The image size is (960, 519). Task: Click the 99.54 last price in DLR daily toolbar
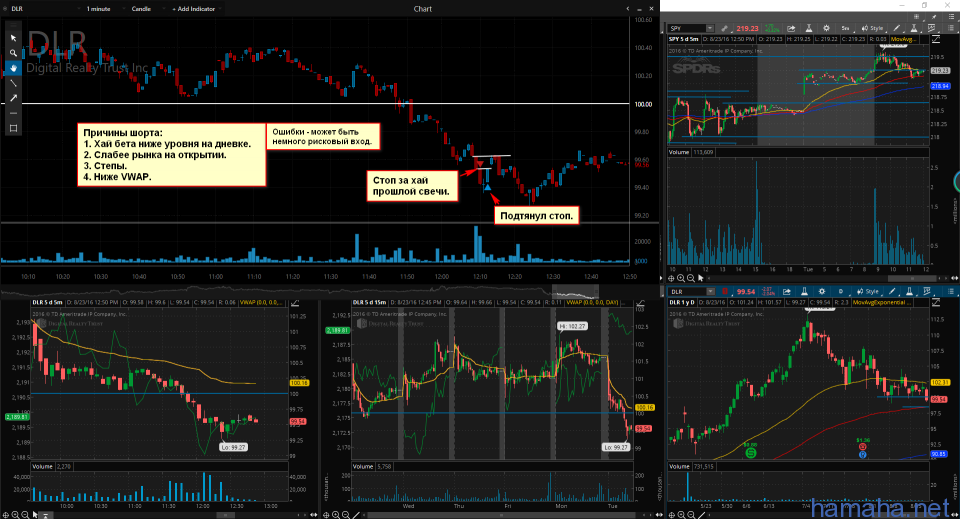[x=746, y=291]
